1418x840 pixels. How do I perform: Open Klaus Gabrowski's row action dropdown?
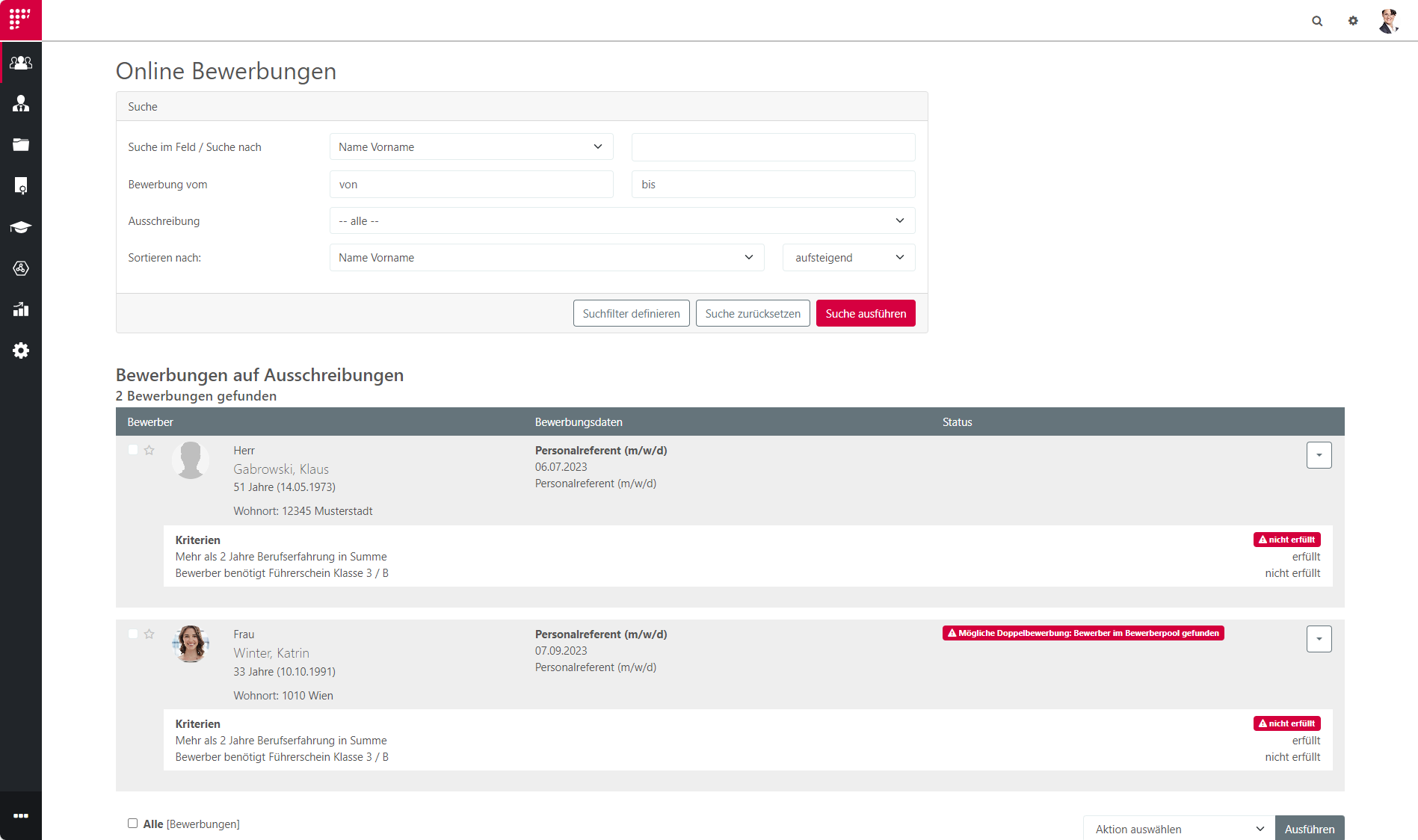1319,455
